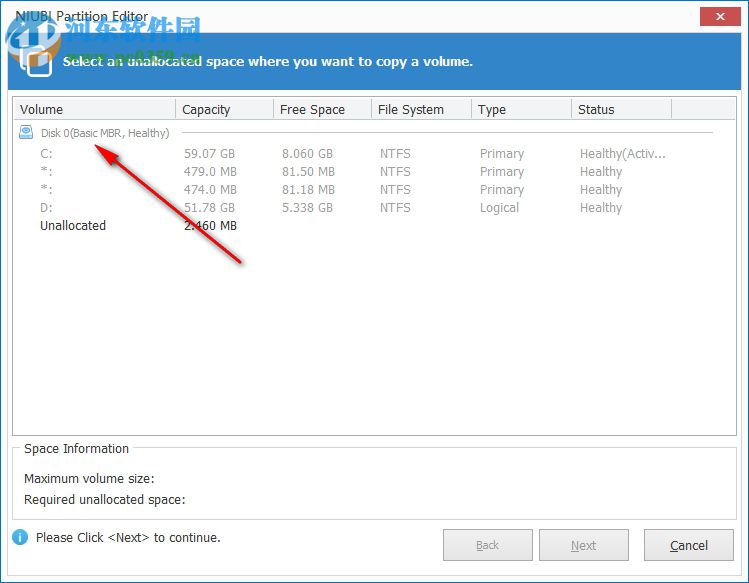Click the Logical type cell
This screenshot has width=749, height=583.
tap(499, 207)
